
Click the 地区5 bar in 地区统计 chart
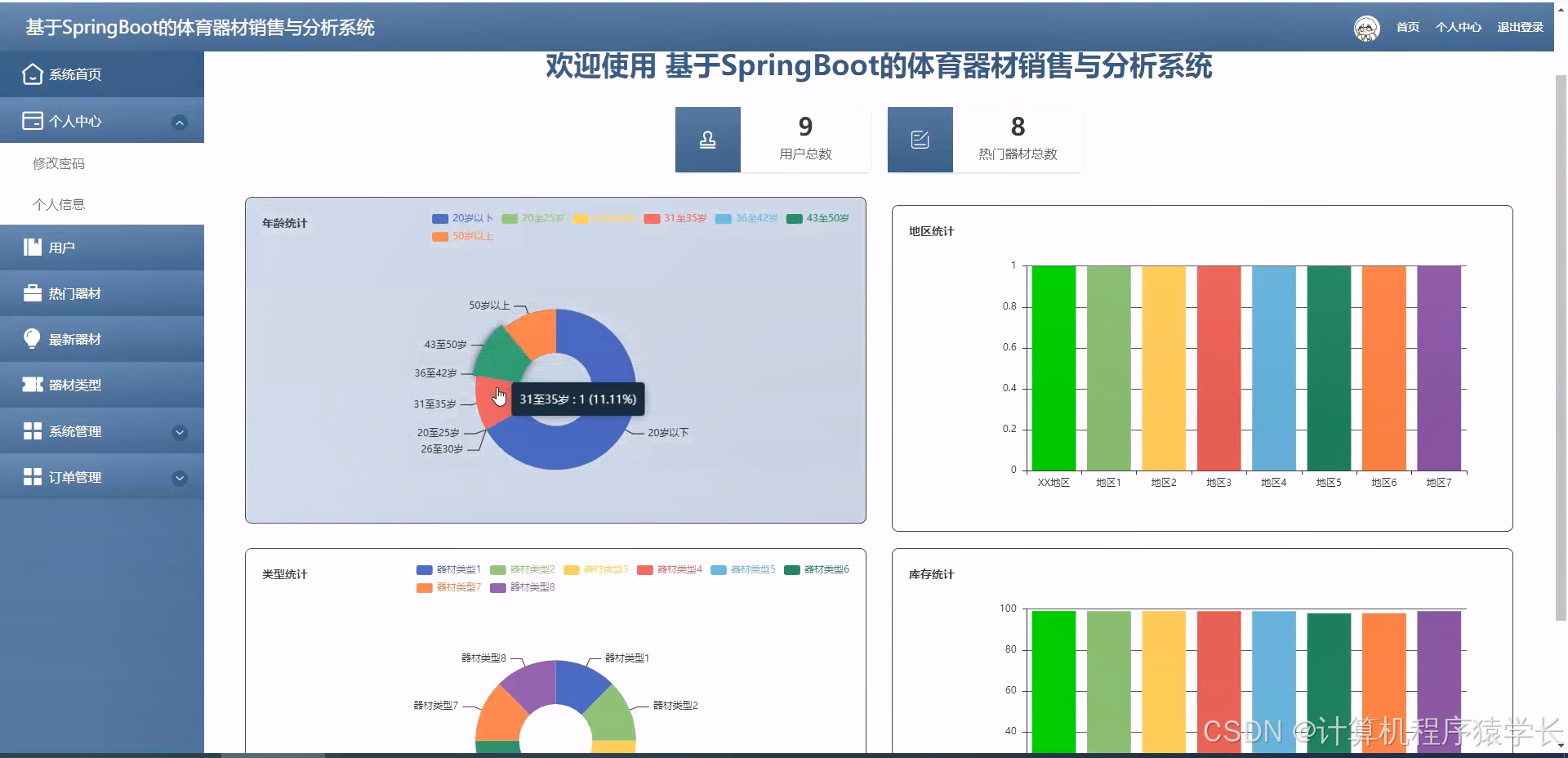click(x=1329, y=368)
